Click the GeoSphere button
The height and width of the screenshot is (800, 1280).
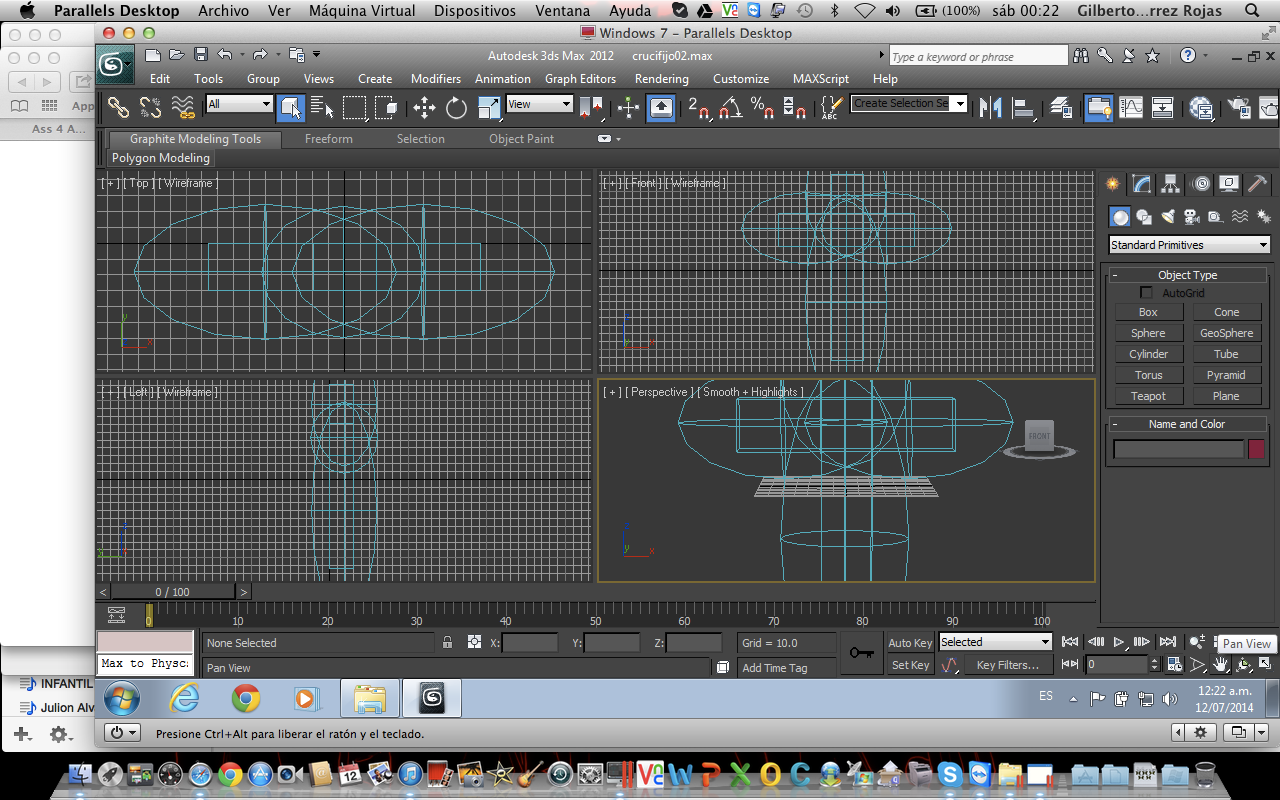1226,333
